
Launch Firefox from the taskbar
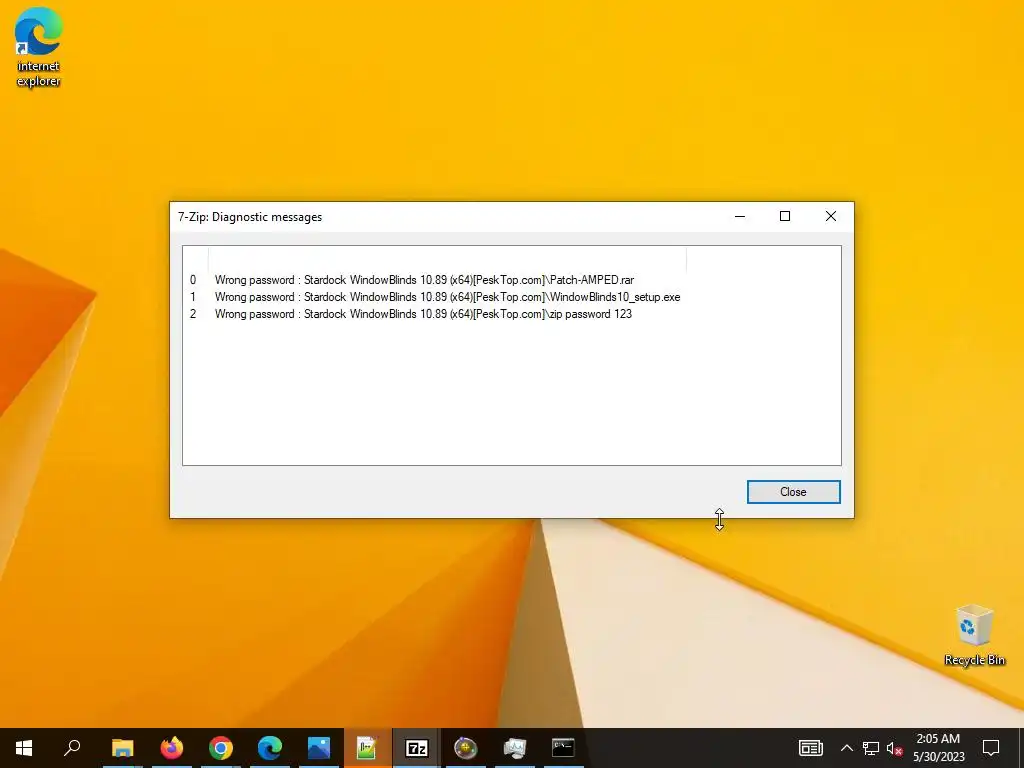172,748
